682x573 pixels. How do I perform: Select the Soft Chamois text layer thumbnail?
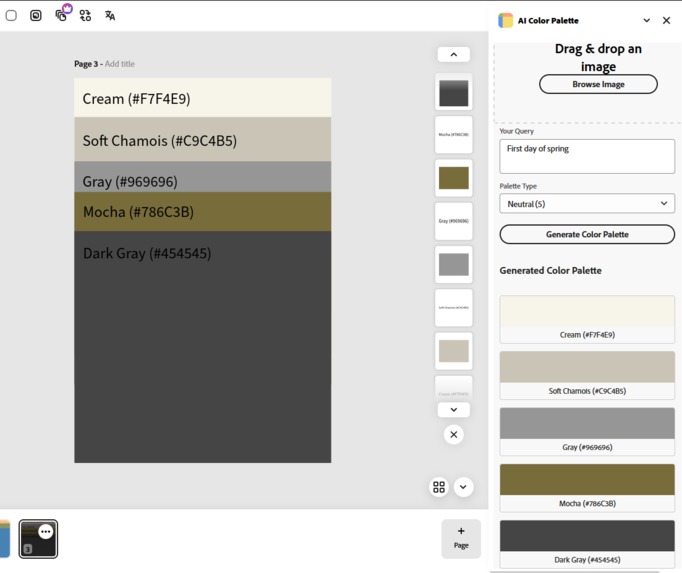(x=454, y=308)
